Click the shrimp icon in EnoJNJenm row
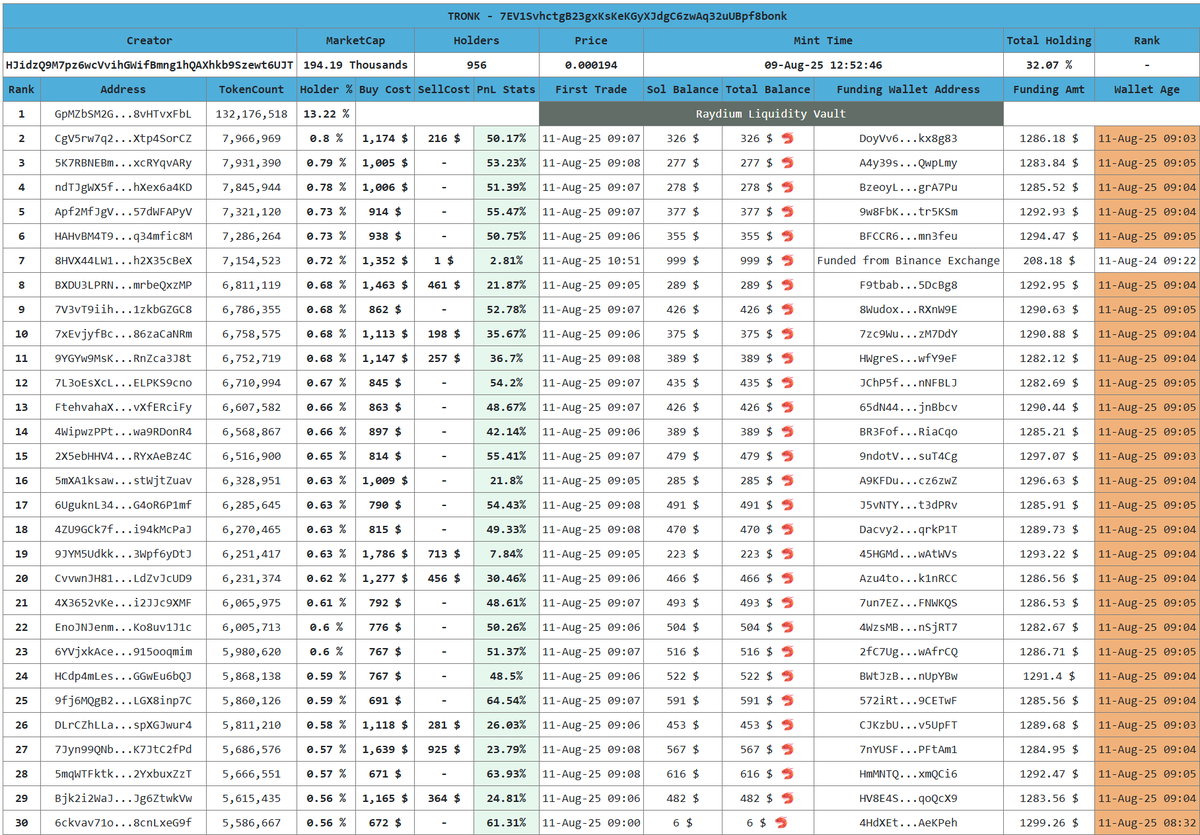The width and height of the screenshot is (1200, 835). (x=787, y=627)
